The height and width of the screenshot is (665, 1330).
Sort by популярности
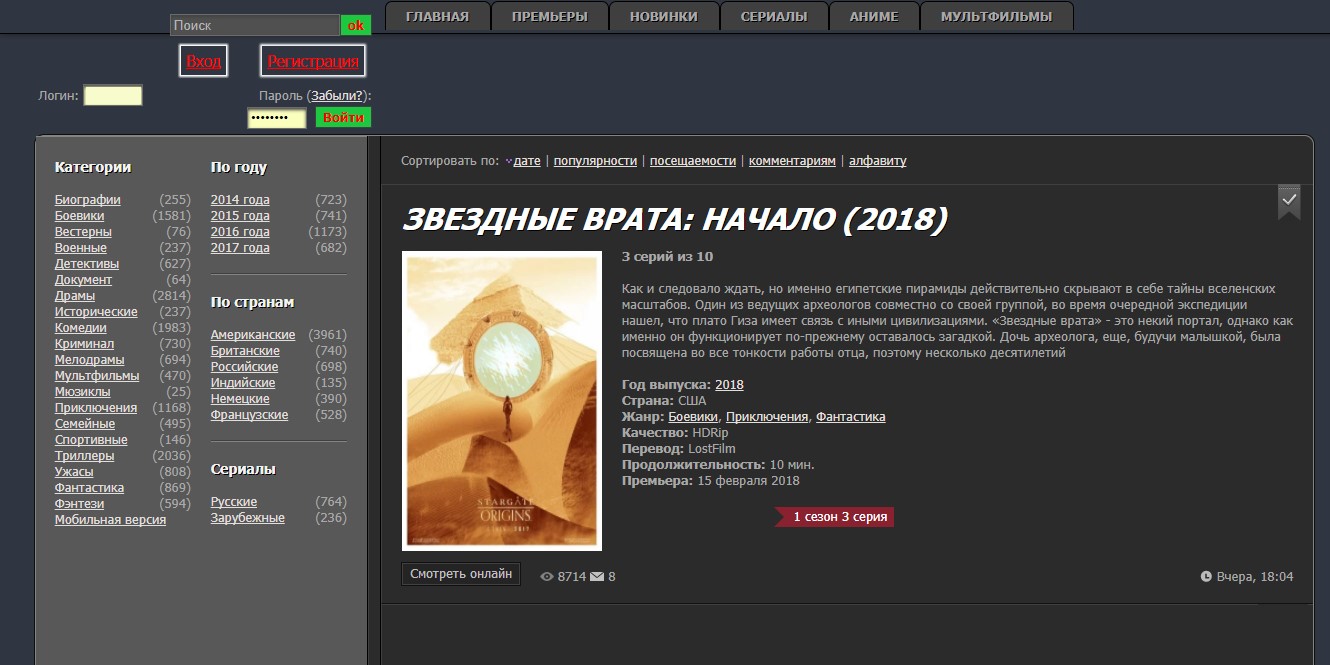click(595, 161)
